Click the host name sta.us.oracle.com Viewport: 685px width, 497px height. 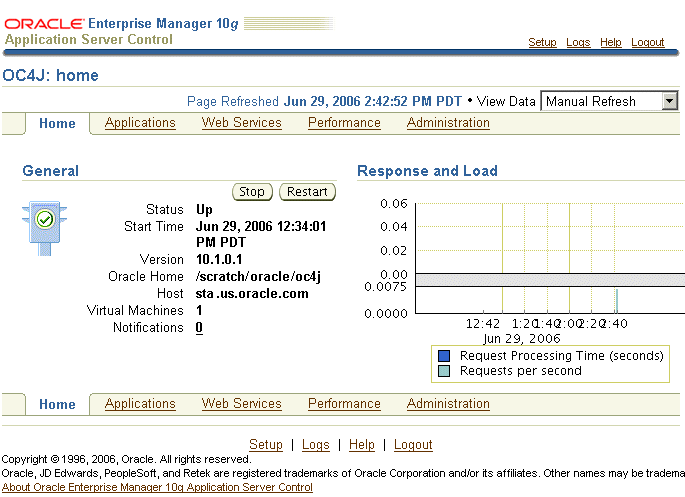tap(252, 293)
